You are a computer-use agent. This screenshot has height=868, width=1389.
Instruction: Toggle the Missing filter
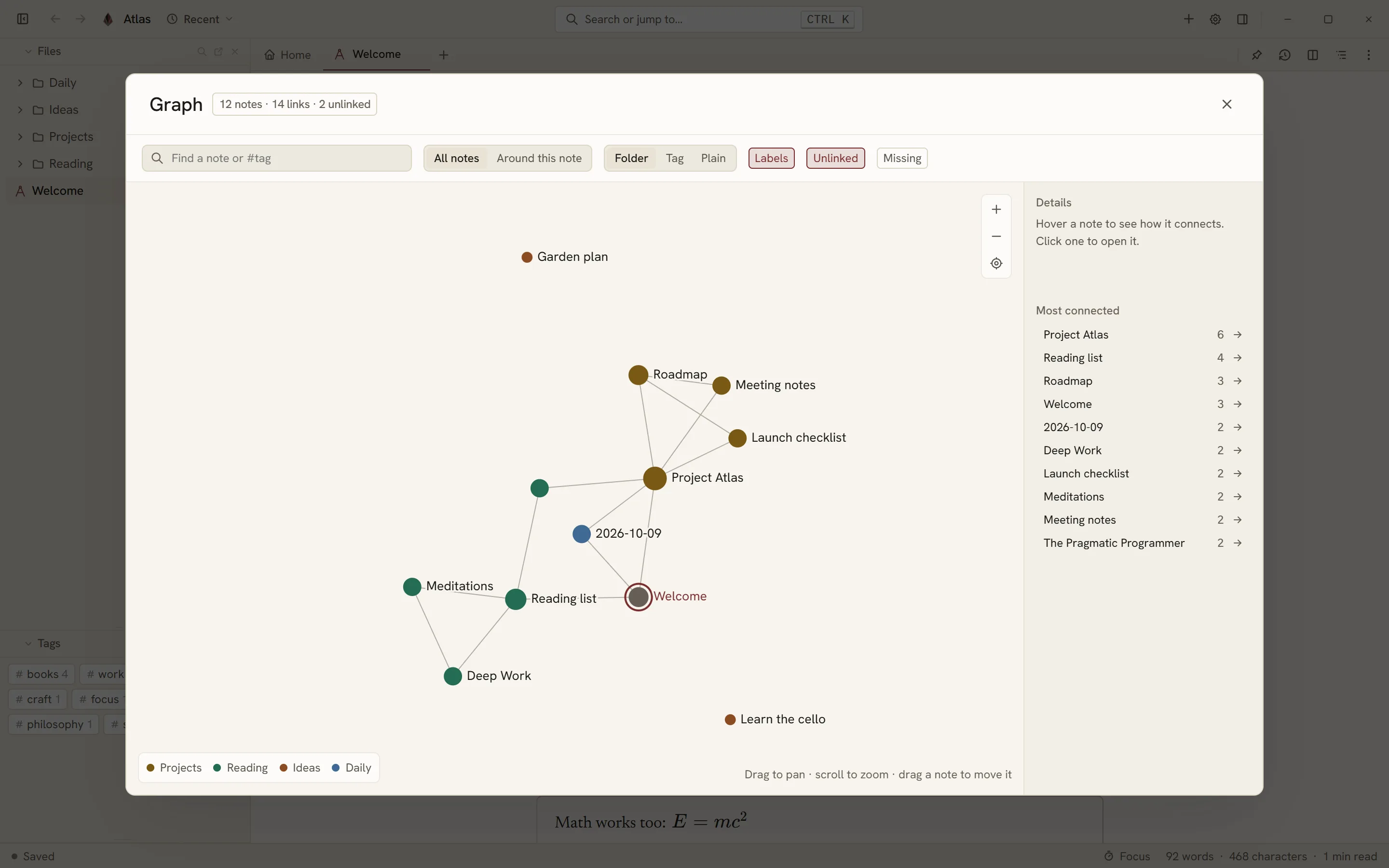[x=902, y=159]
